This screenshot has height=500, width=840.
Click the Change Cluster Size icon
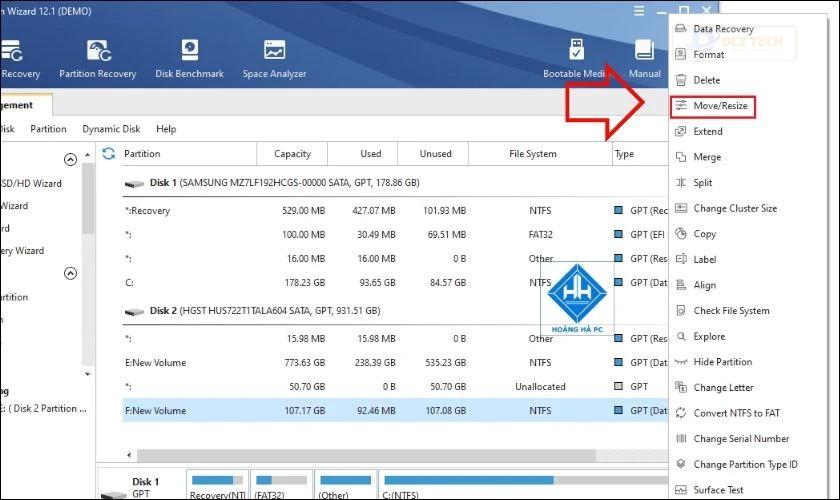(x=681, y=208)
